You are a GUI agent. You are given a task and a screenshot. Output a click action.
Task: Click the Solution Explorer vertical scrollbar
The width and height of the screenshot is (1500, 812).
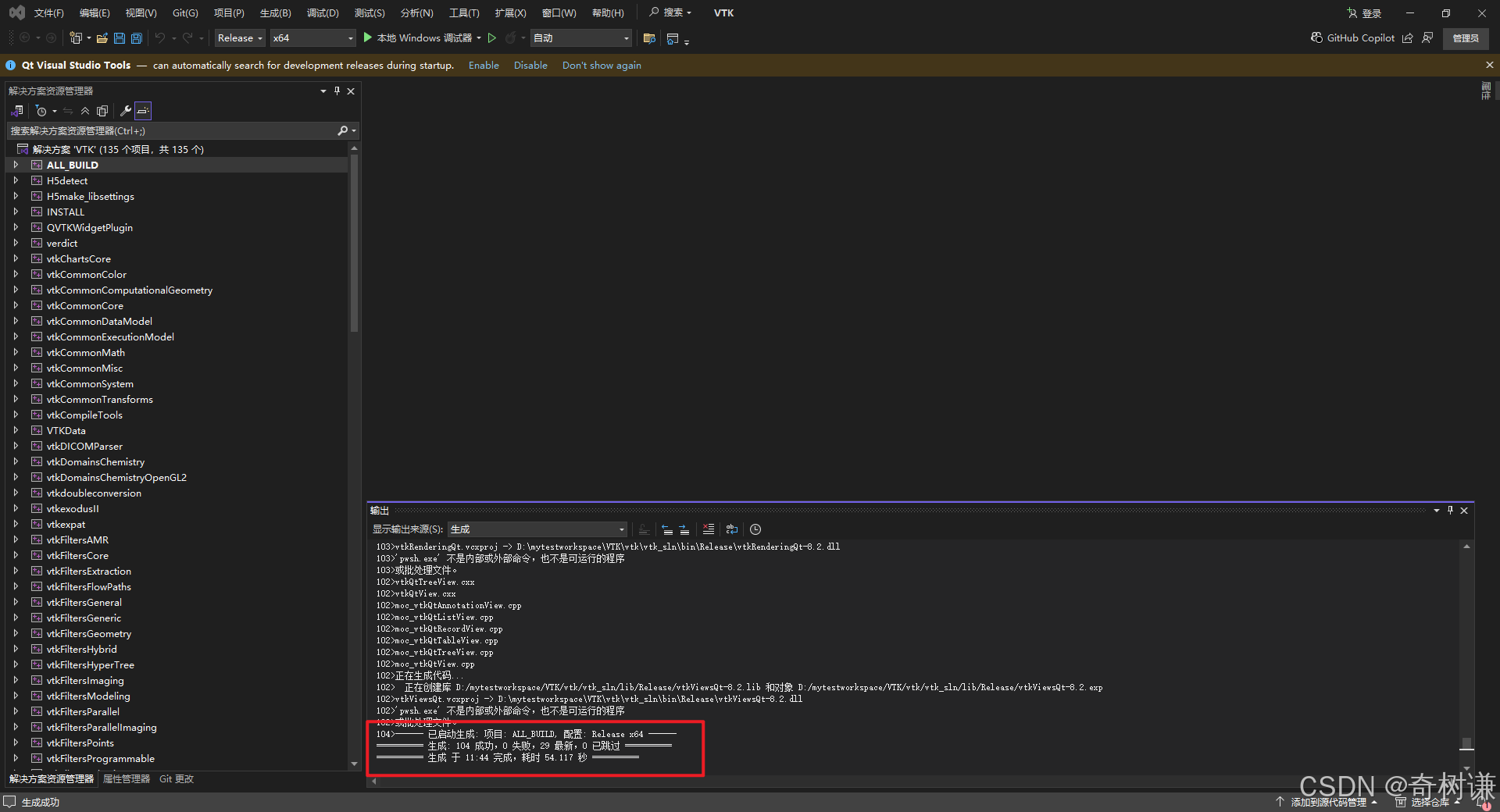click(x=355, y=242)
